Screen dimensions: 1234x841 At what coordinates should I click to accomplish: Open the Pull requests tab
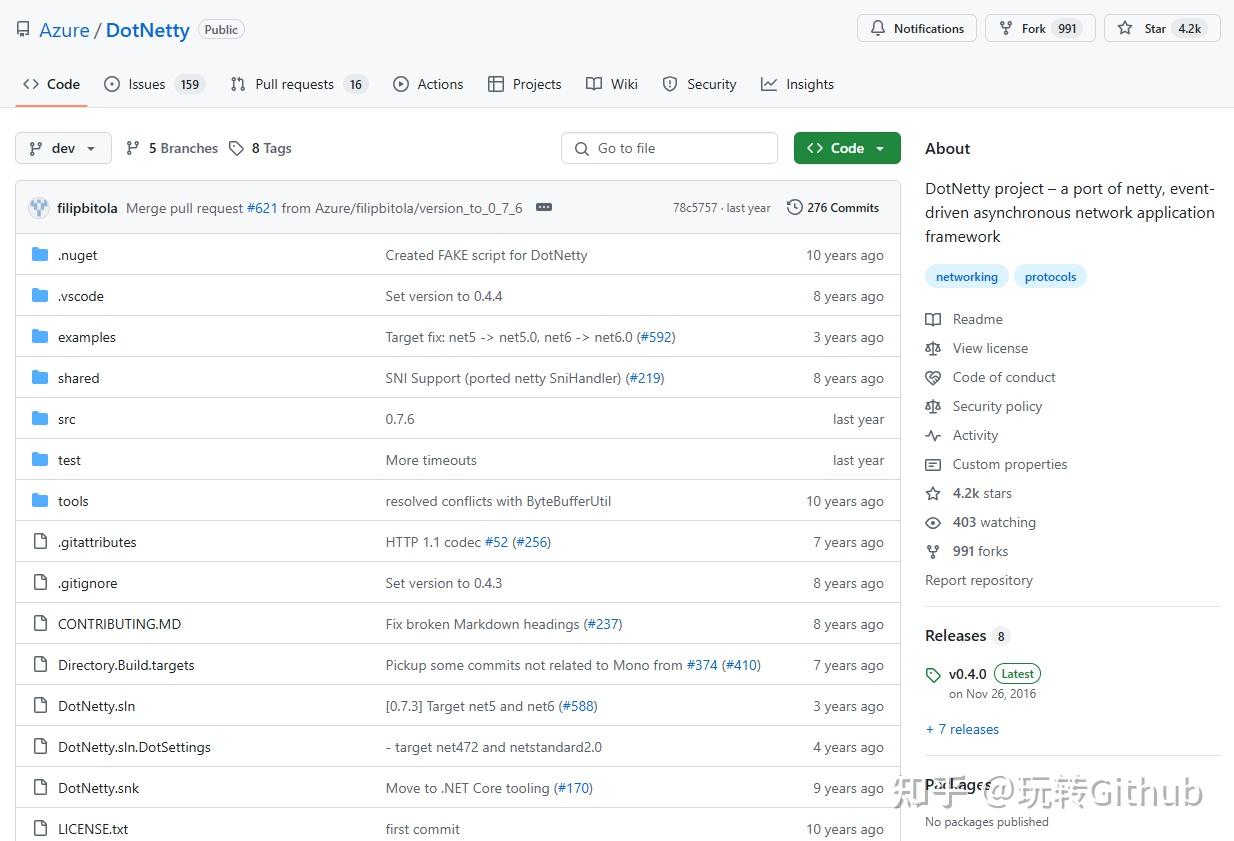coord(294,84)
